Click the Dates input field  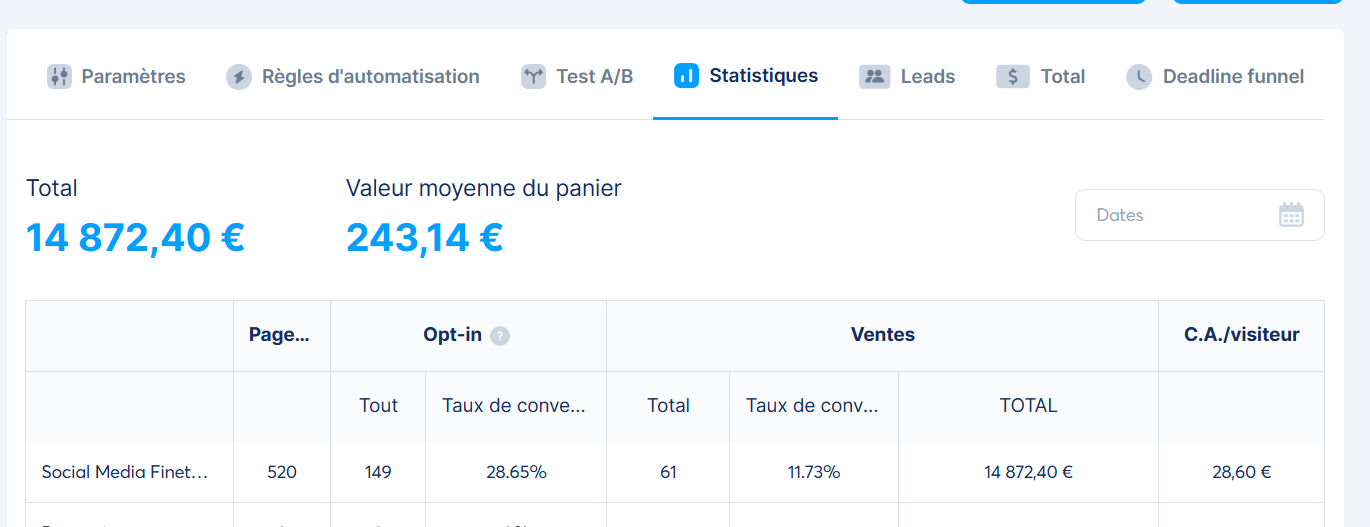pyautogui.click(x=1180, y=215)
